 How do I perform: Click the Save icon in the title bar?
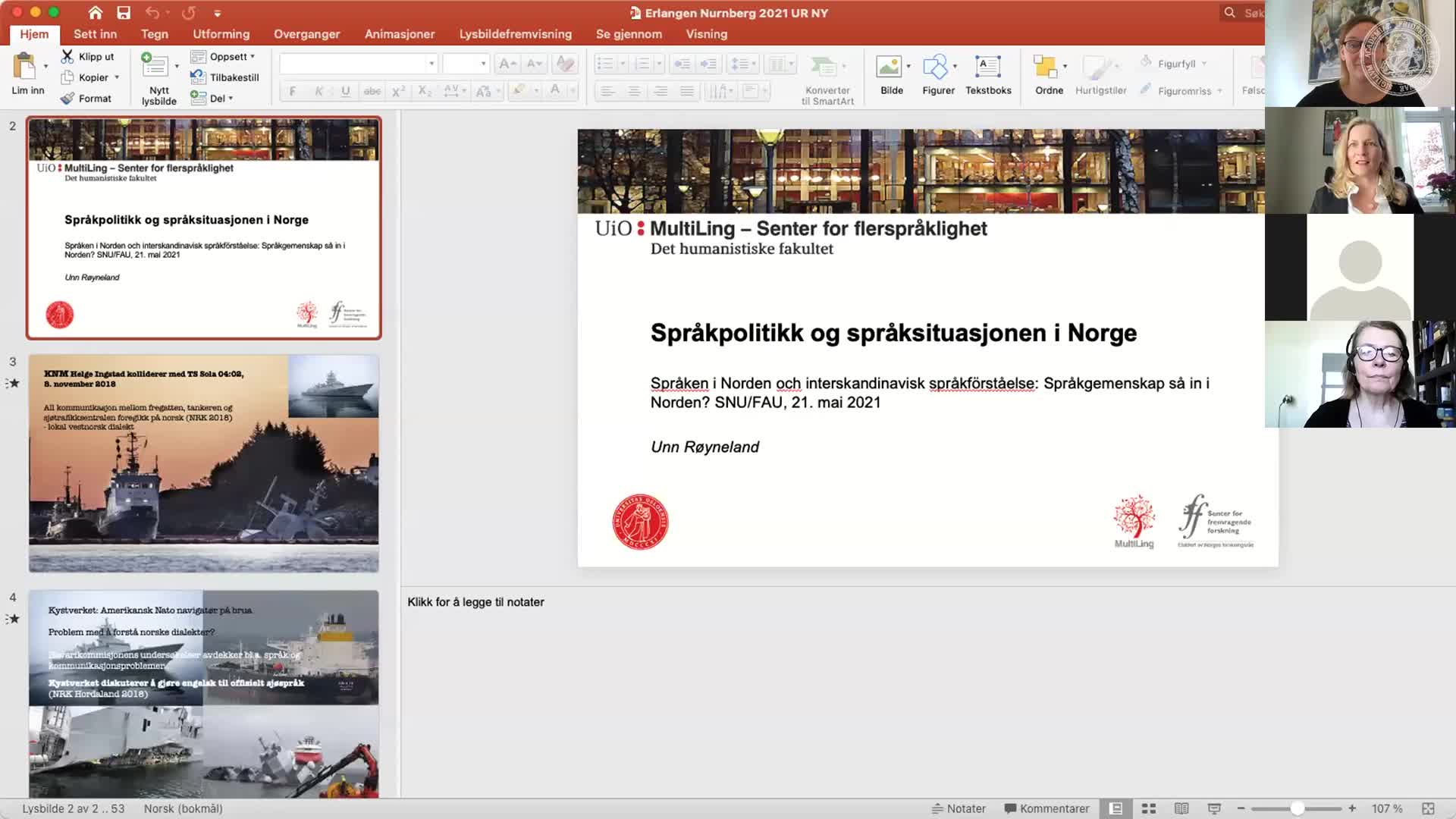124,13
